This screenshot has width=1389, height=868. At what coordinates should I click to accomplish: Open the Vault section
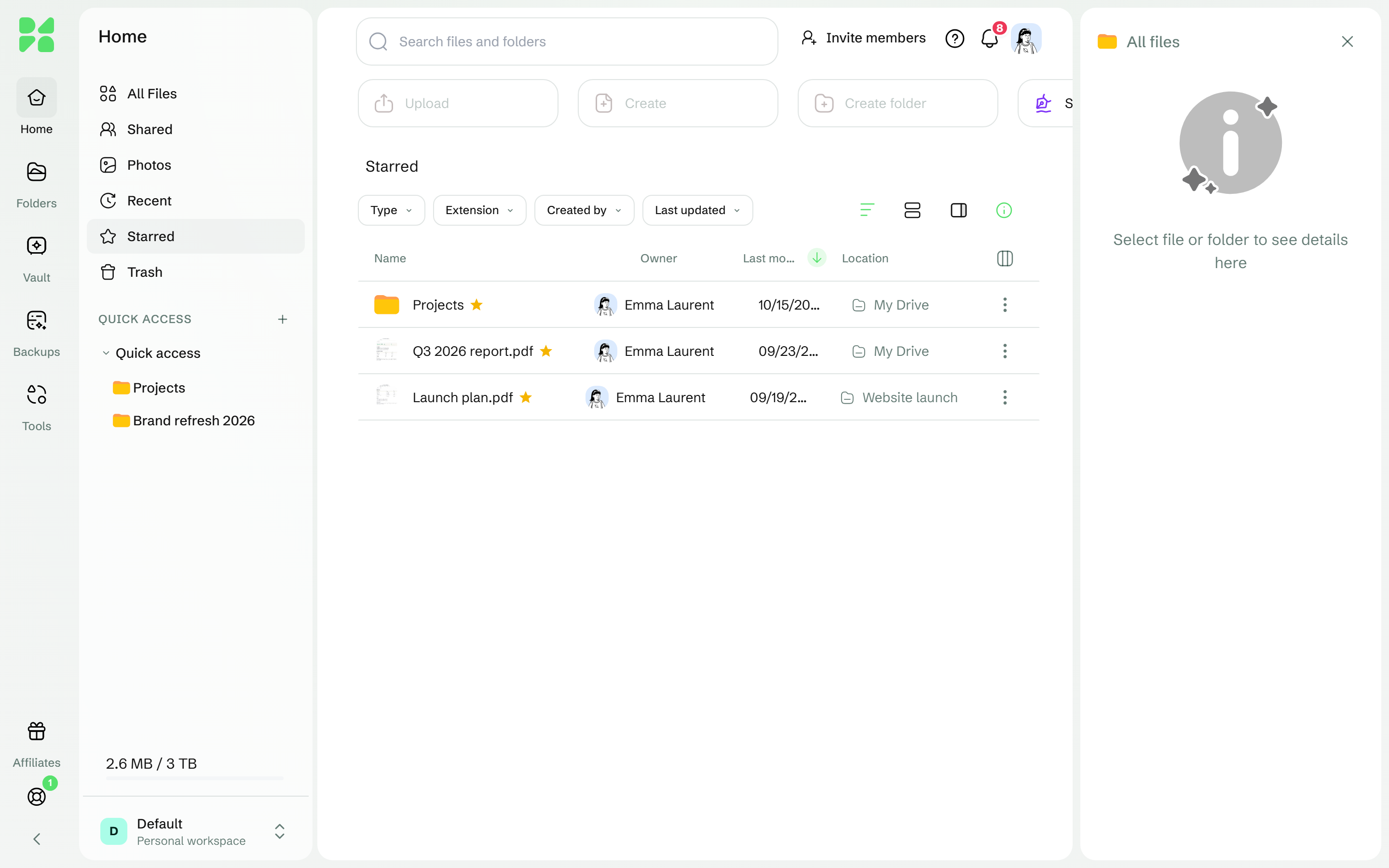click(36, 259)
